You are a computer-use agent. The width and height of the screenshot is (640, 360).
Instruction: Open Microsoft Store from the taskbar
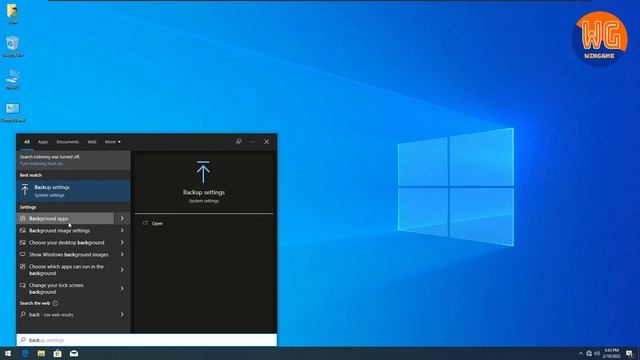point(58,353)
